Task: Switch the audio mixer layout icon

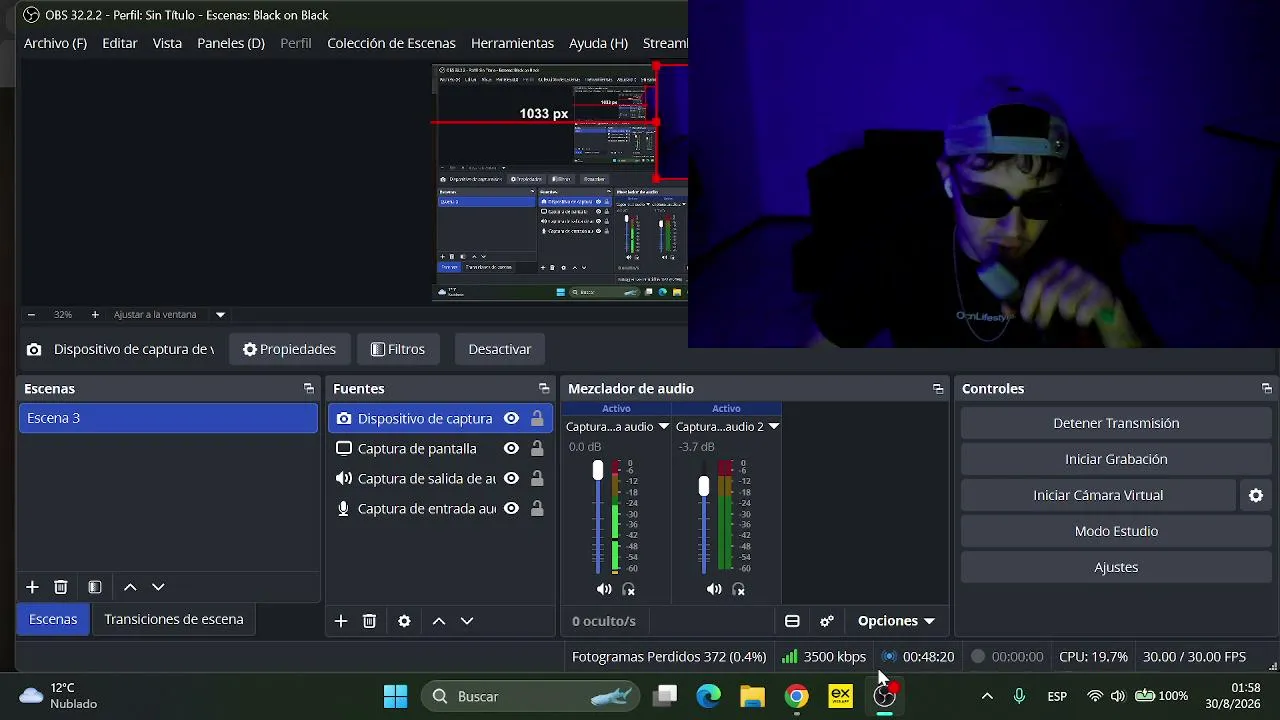Action: 792,621
